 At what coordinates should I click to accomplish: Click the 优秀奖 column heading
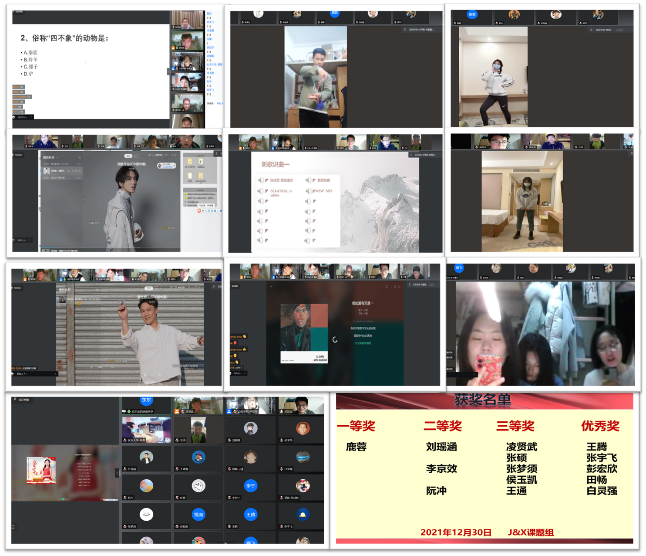click(601, 427)
